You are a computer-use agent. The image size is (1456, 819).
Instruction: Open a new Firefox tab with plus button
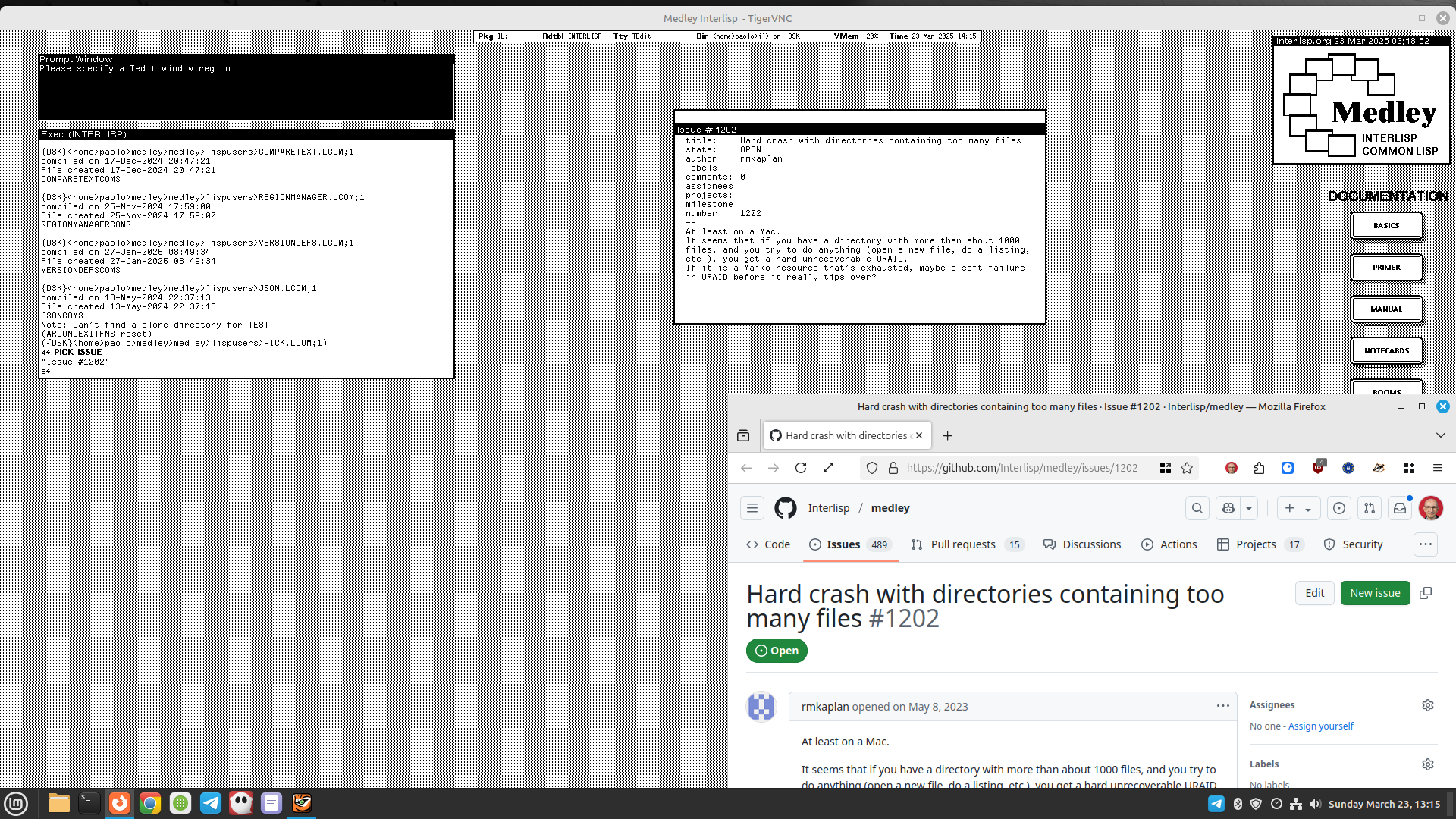click(x=947, y=435)
